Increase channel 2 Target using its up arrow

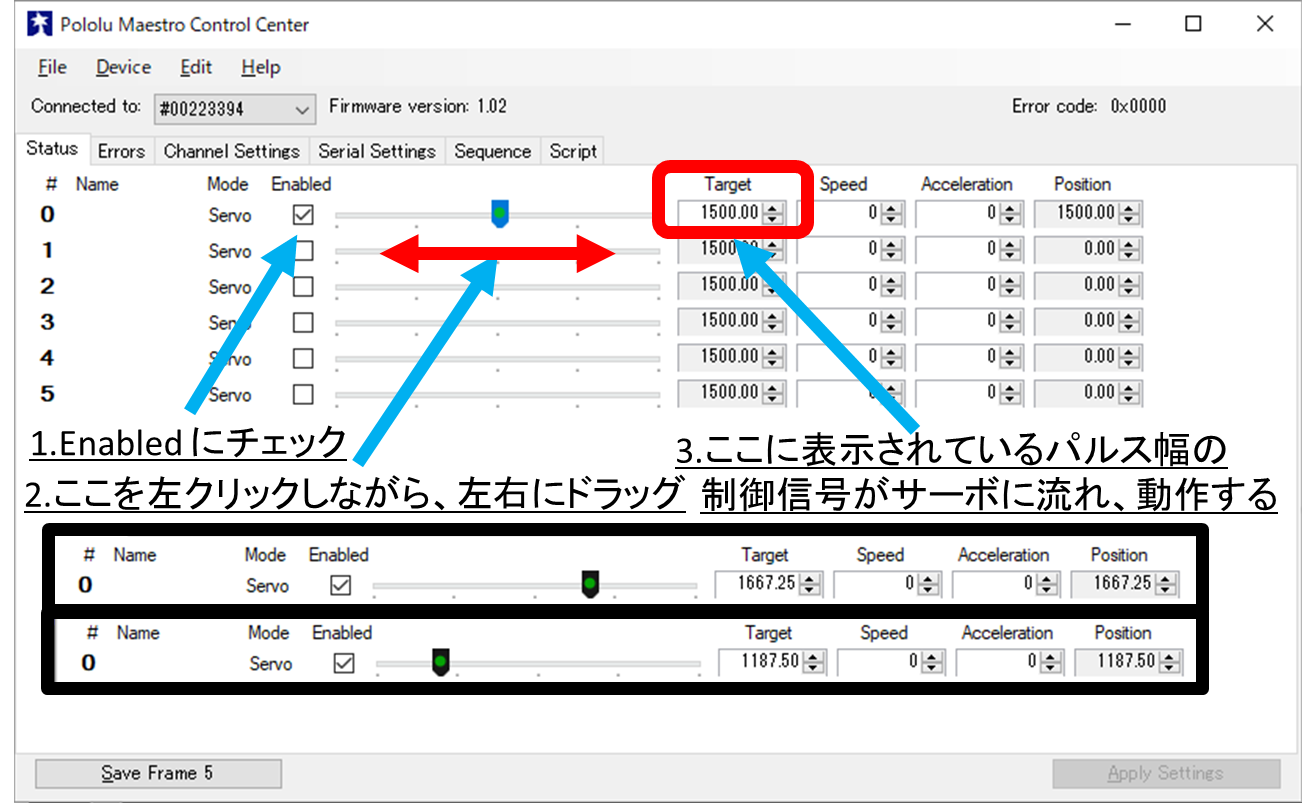tap(773, 280)
